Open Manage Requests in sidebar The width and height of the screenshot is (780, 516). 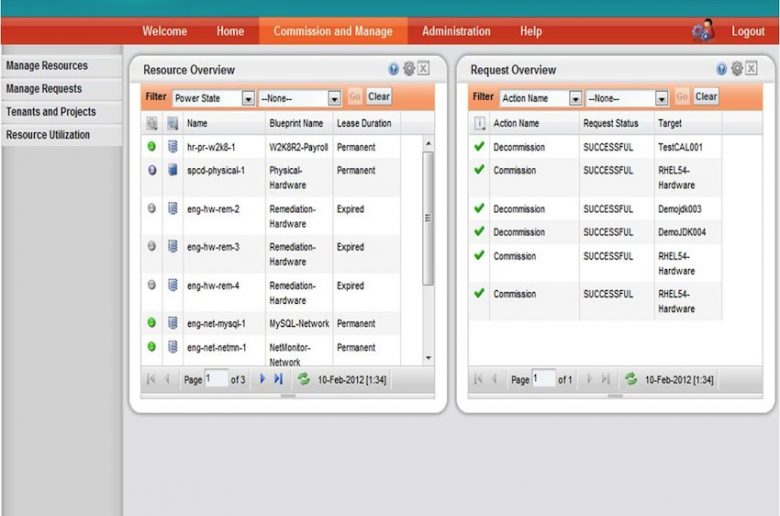coord(62,89)
